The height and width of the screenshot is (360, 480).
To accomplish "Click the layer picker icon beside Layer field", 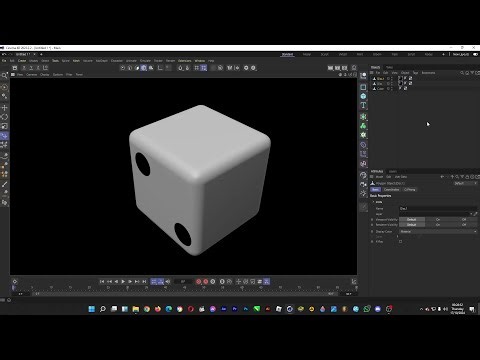I will 476,214.
